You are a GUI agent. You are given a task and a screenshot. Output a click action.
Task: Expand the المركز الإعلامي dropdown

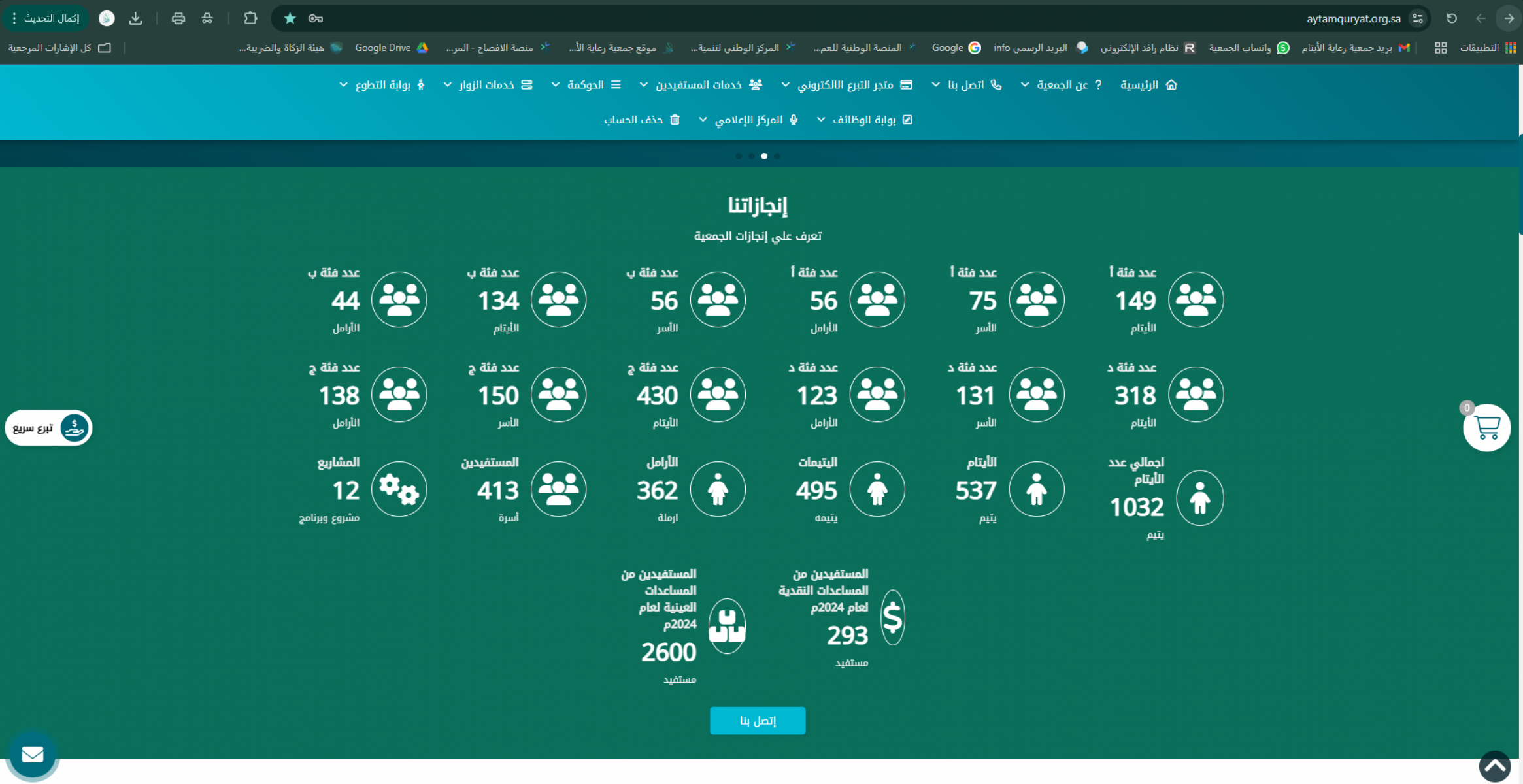click(748, 120)
